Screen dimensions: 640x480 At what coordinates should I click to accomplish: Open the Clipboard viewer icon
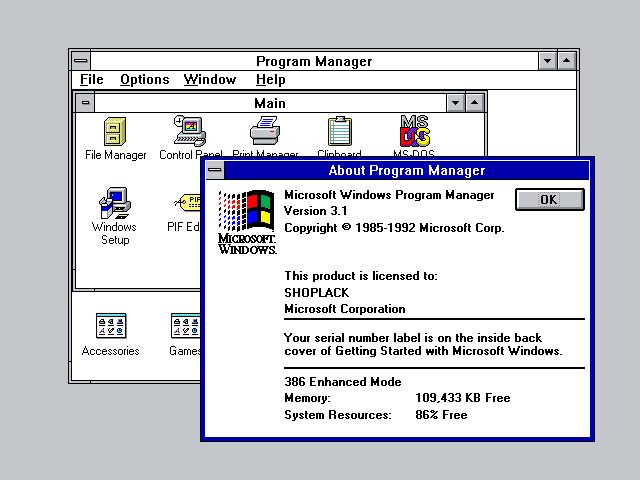[340, 131]
